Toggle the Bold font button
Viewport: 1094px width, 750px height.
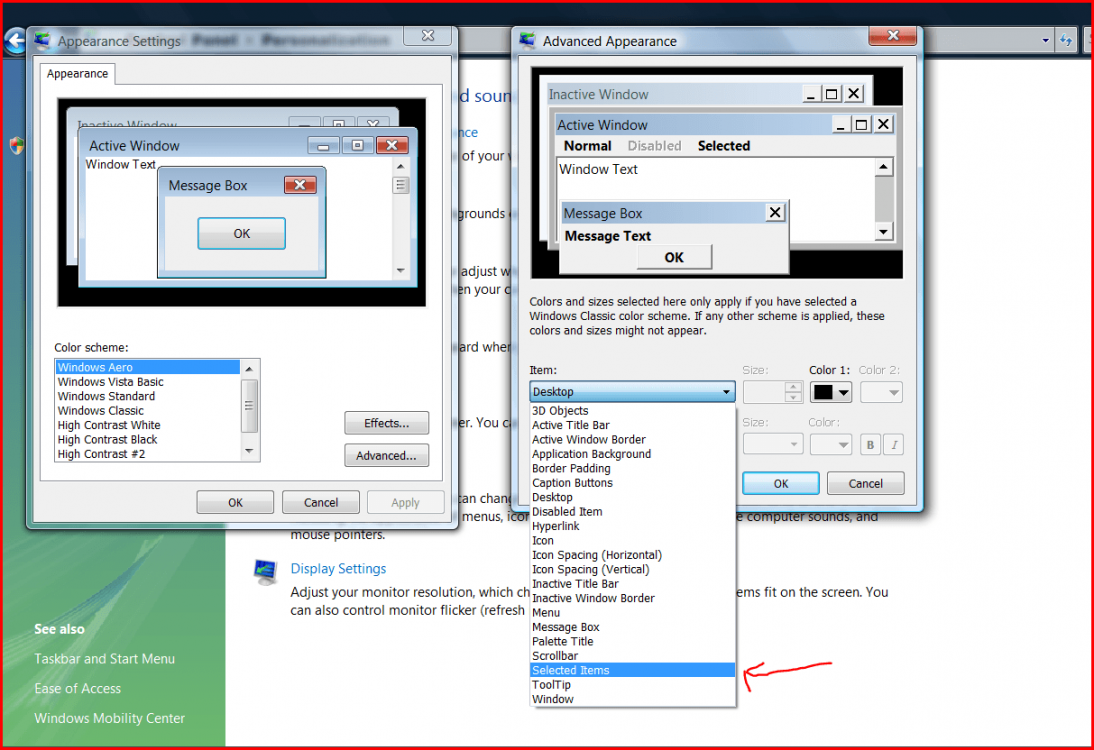point(870,444)
